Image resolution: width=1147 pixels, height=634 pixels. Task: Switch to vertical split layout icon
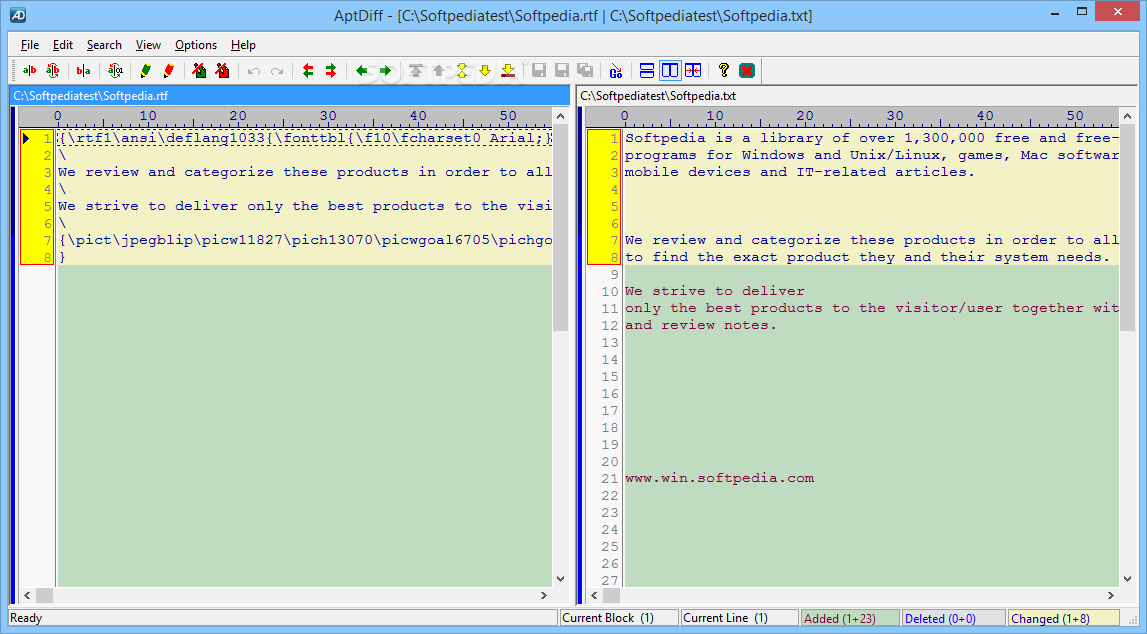670,70
